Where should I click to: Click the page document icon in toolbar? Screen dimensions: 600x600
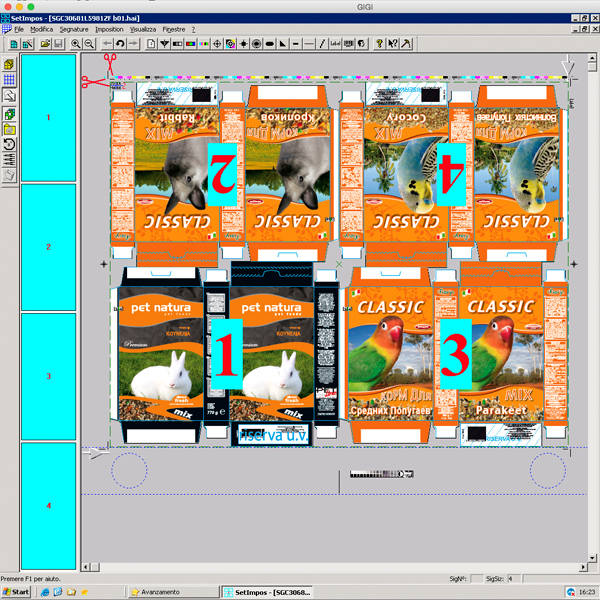pos(151,44)
